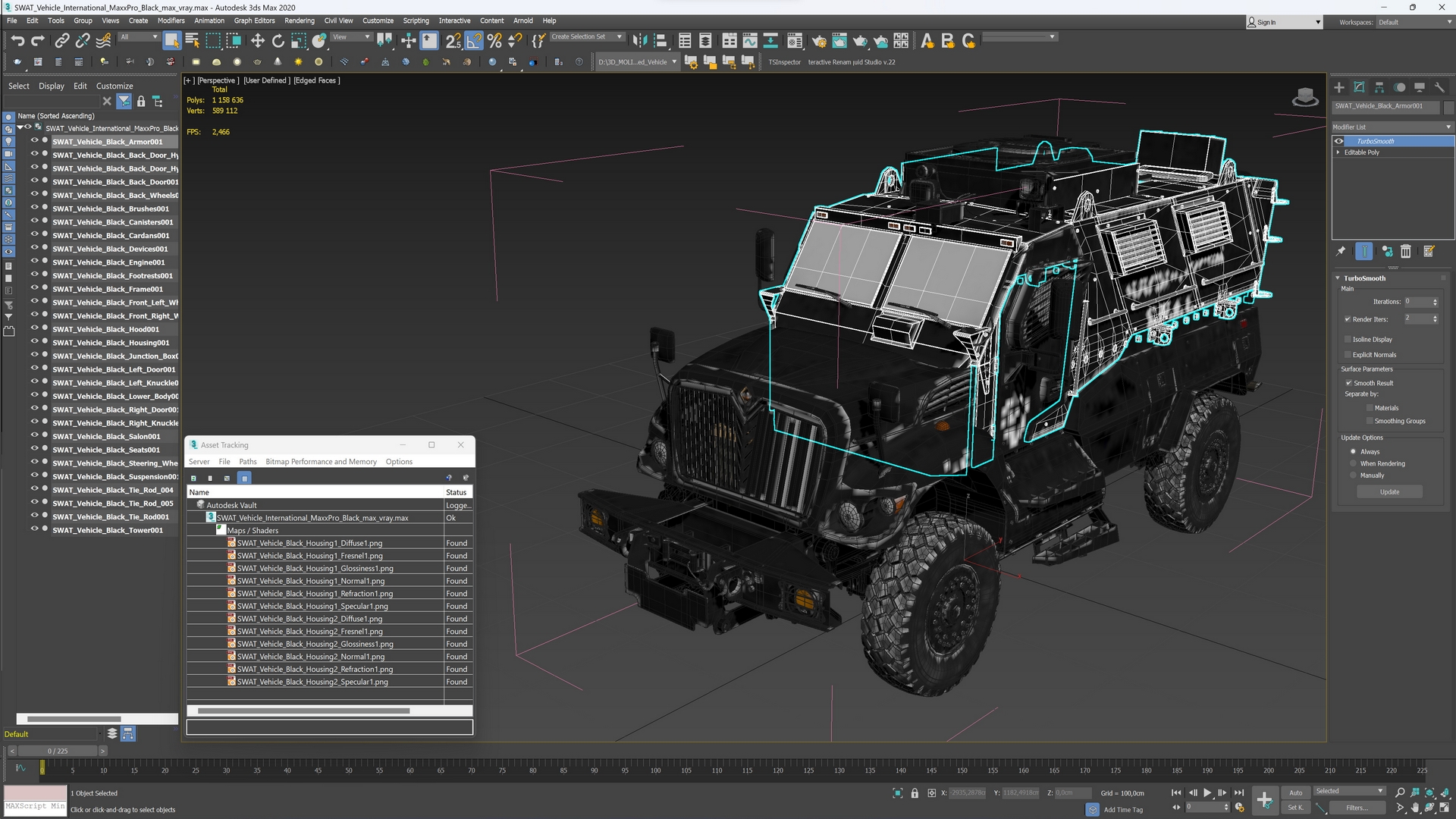Open Paths menu in Asset Tracking
This screenshot has height=819, width=1456.
[248, 462]
